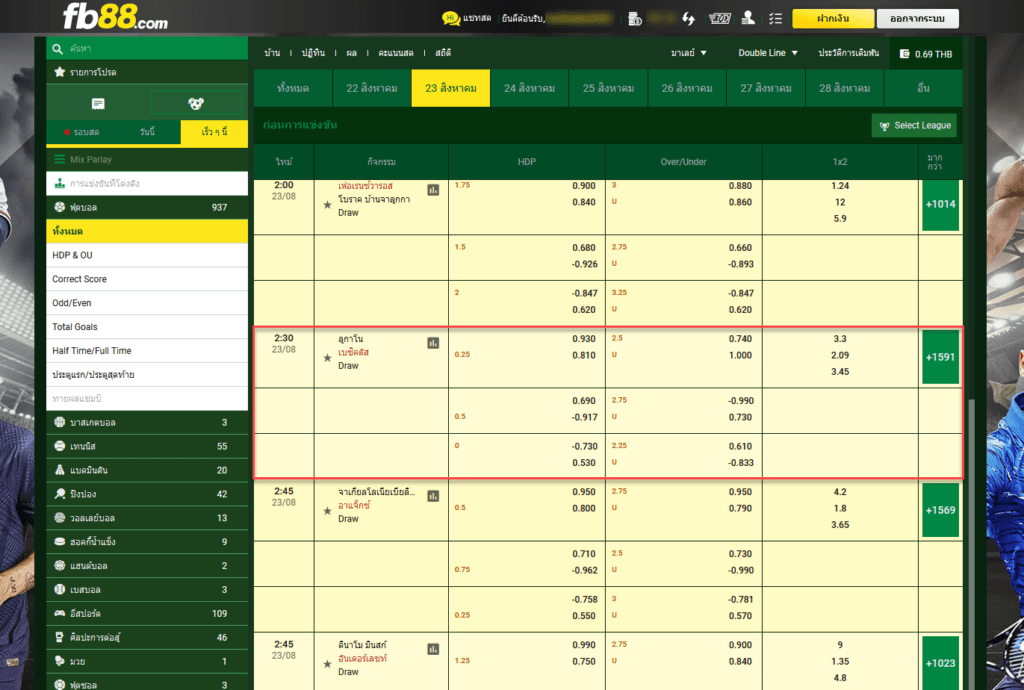The image size is (1024, 690).
Task: Open stats chart icon for ดินาโม มินสก์ match
Action: (x=433, y=649)
